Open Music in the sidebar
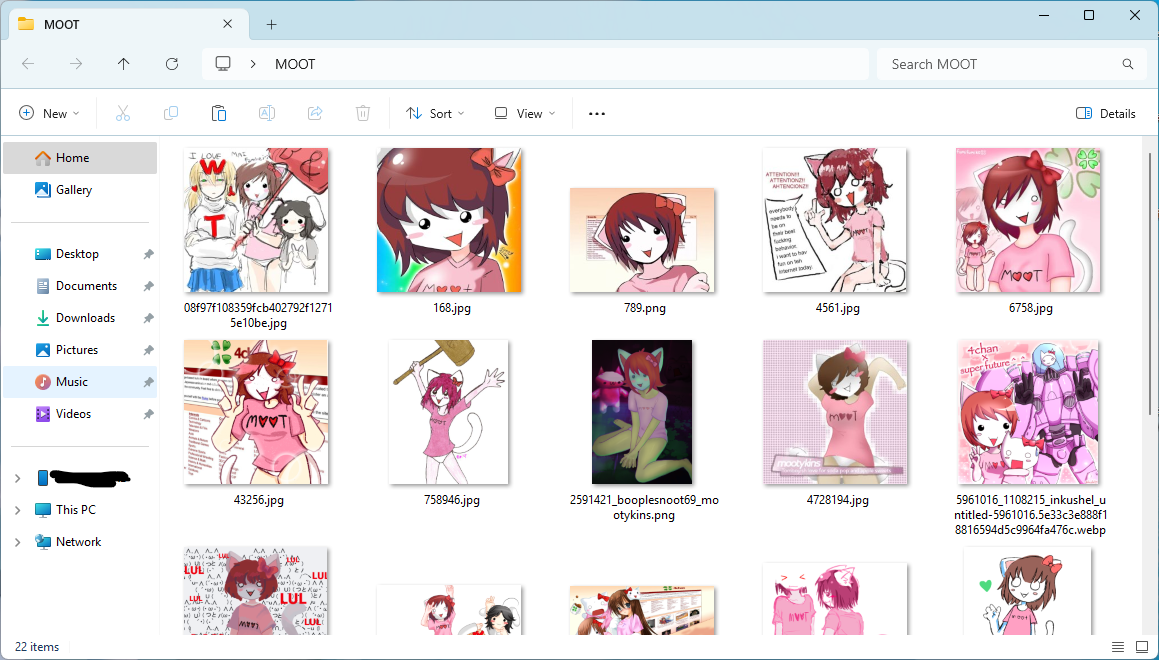Screen dimensions: 1159x660 (x=80, y=382)
